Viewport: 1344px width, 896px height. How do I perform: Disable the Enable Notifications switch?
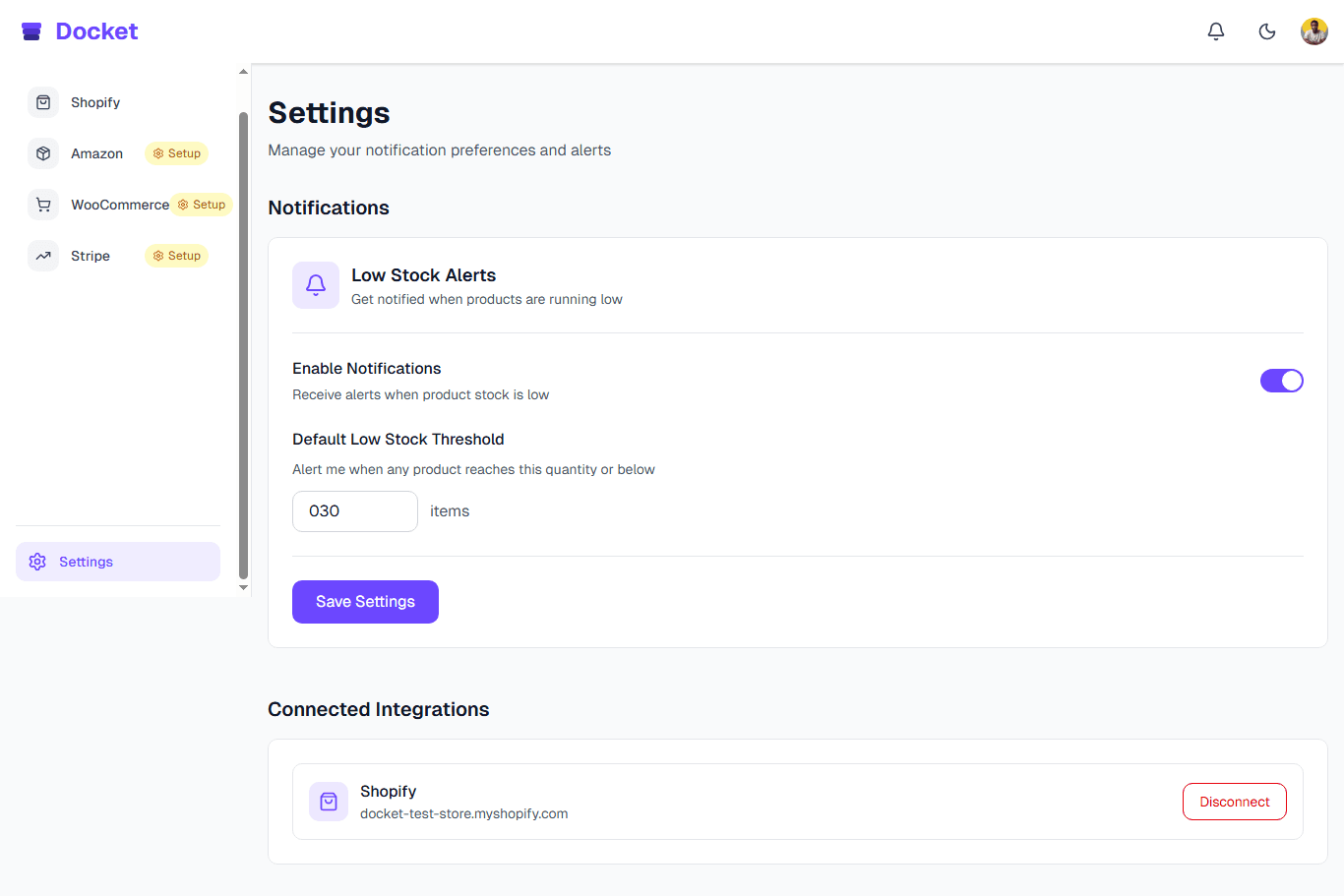1282,381
